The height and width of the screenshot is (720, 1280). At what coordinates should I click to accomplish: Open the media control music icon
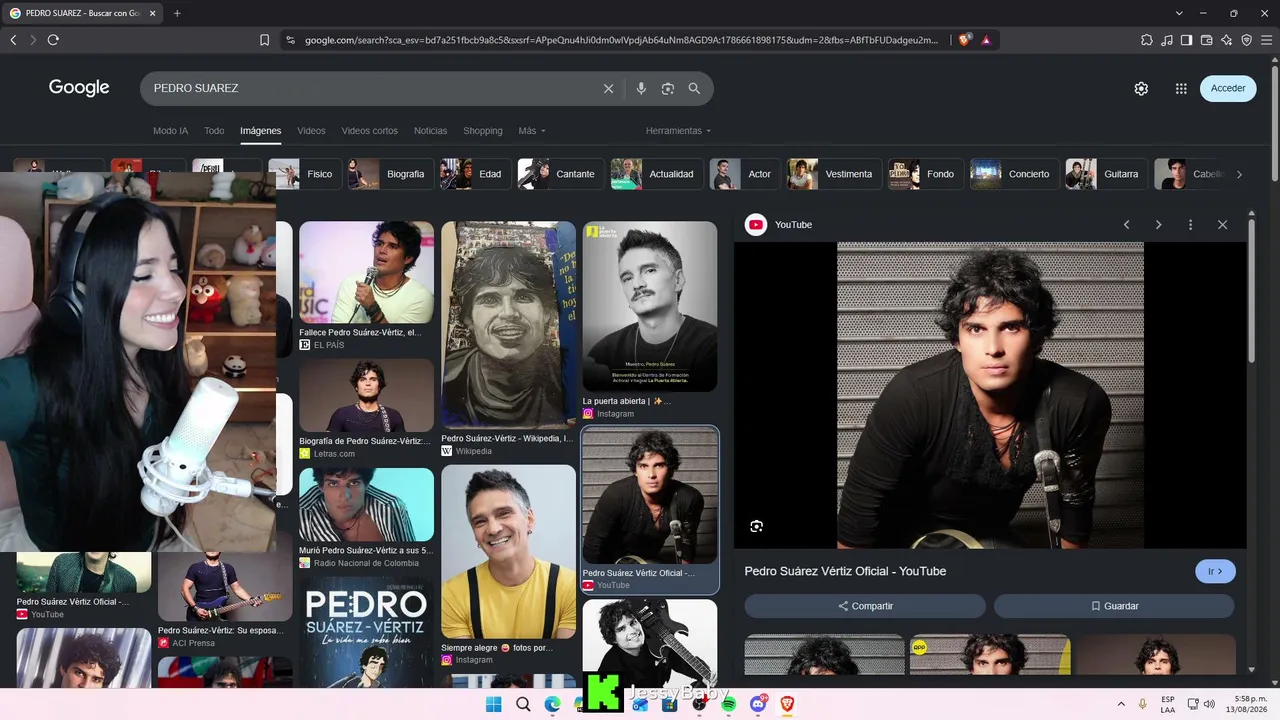point(1167,40)
